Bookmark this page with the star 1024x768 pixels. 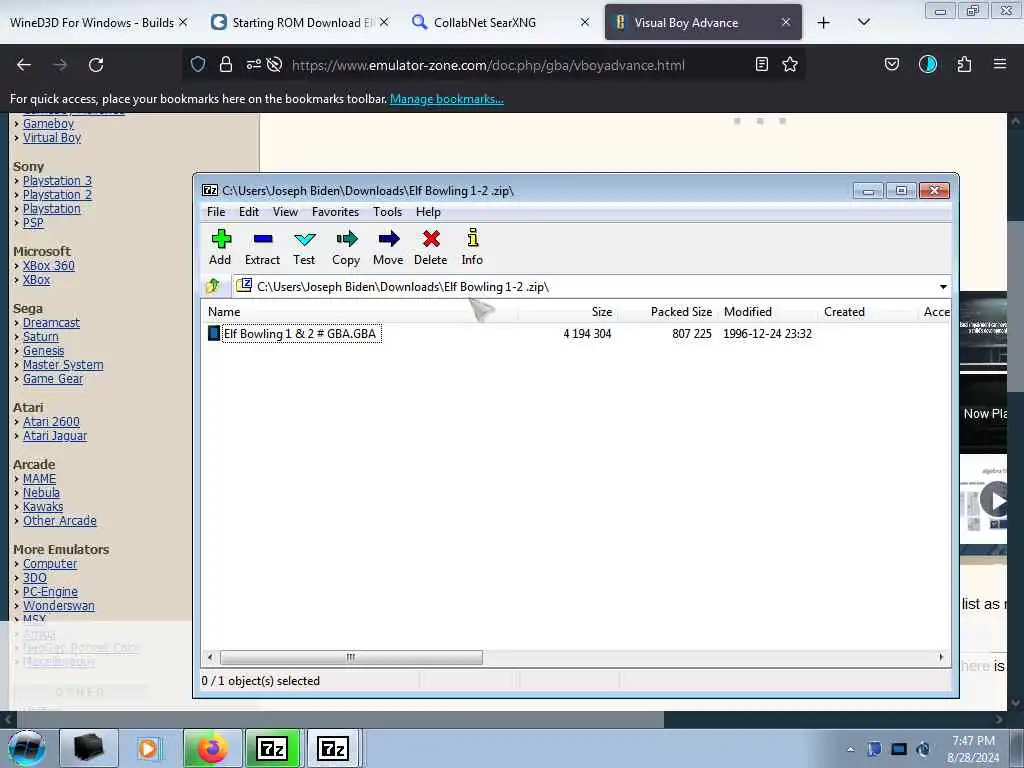click(x=790, y=64)
